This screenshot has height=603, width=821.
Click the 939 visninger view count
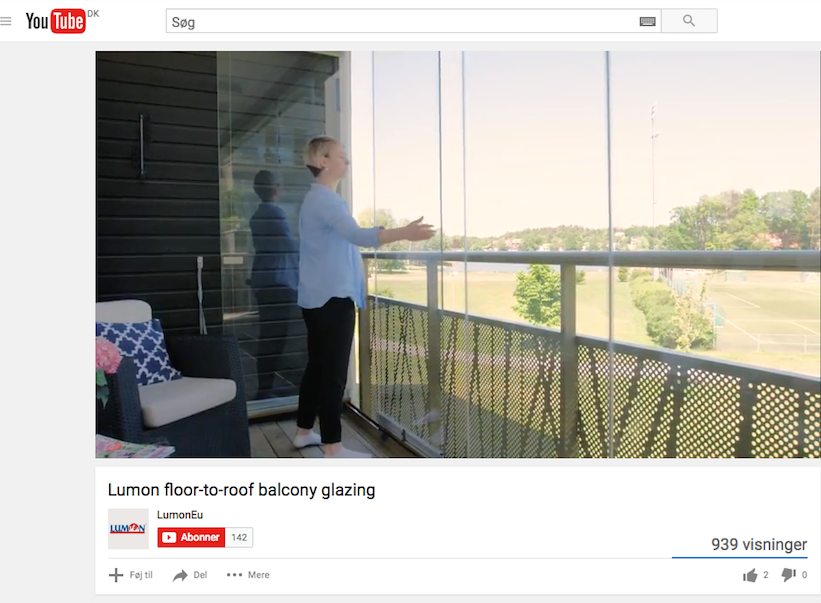click(x=759, y=544)
